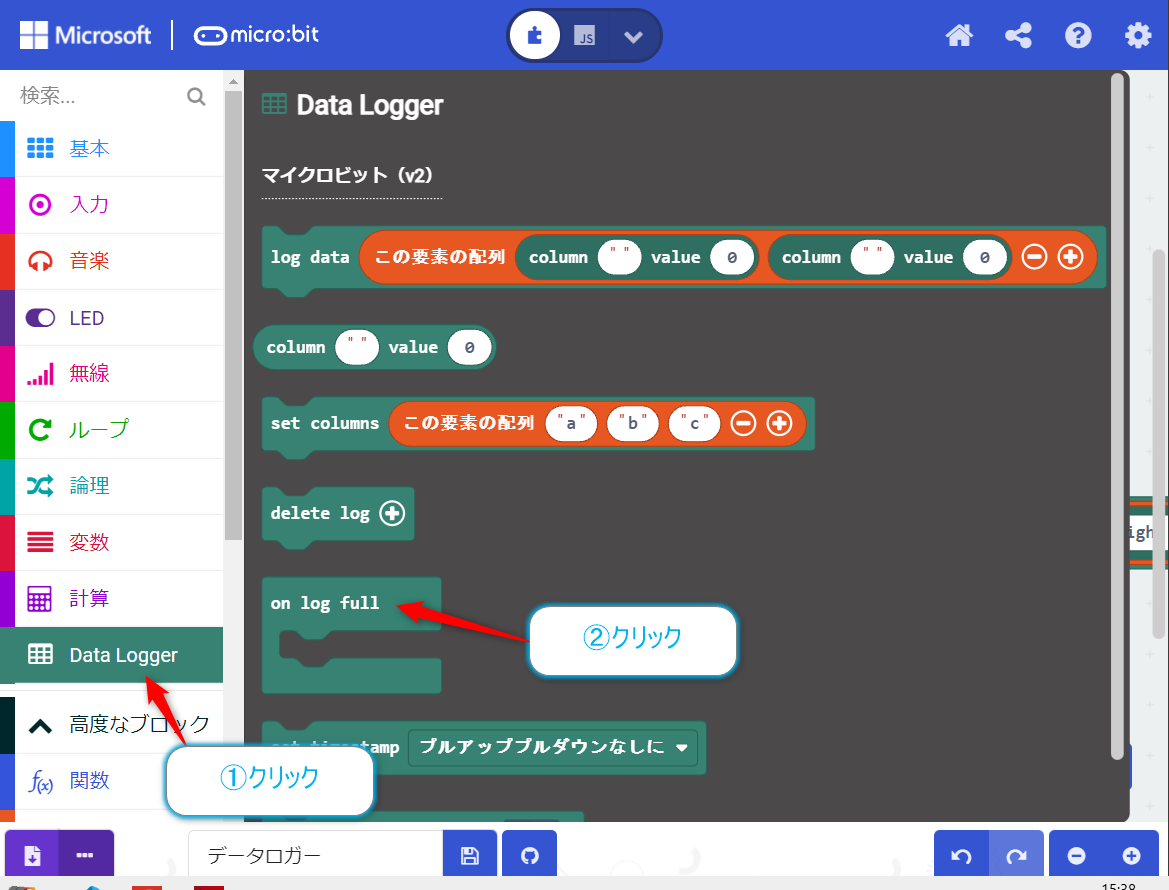Switch to the JavaScript editor view
The image size is (1169, 890).
tap(584, 35)
